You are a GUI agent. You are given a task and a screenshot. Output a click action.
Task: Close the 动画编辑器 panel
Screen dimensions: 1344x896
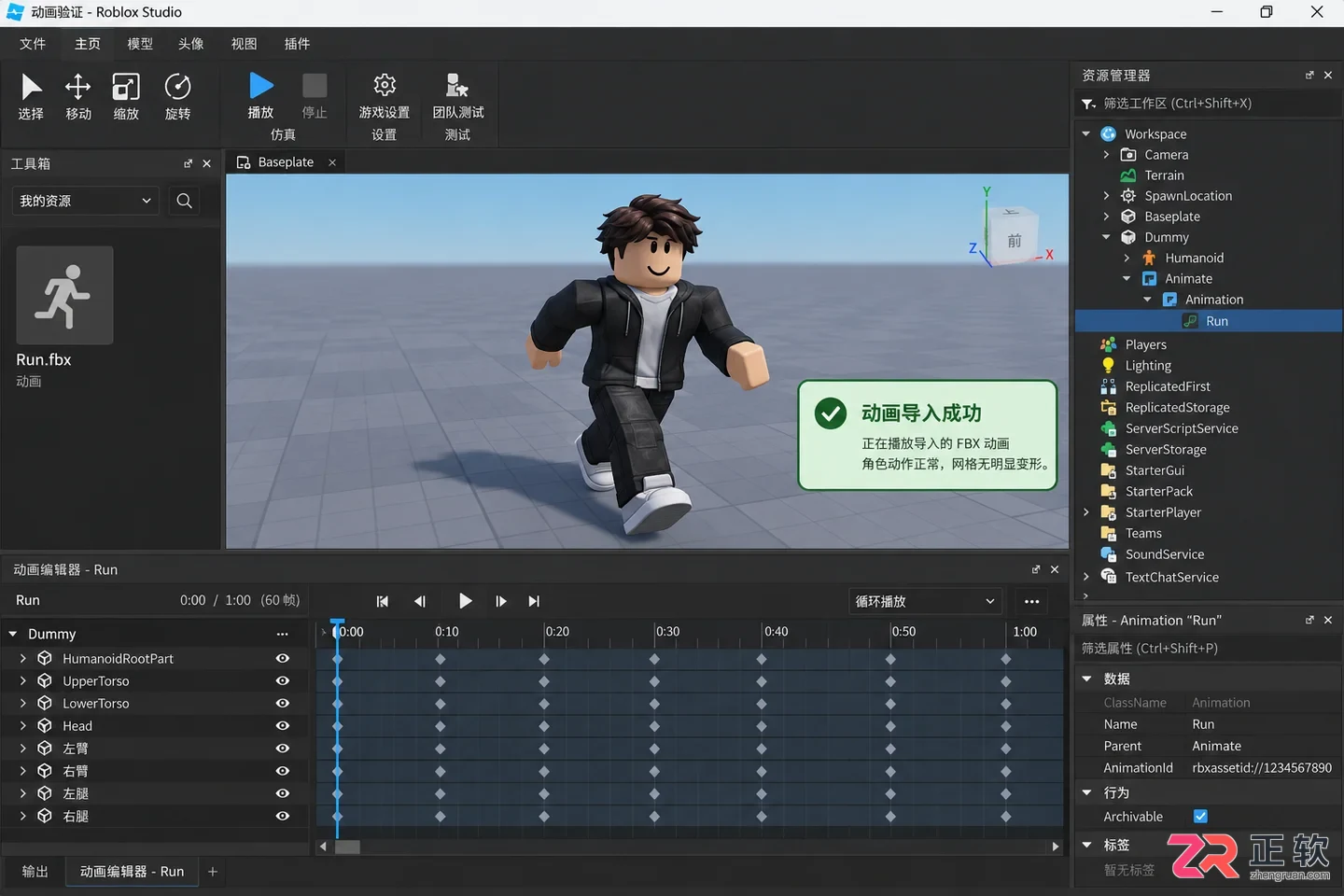pos(1055,569)
